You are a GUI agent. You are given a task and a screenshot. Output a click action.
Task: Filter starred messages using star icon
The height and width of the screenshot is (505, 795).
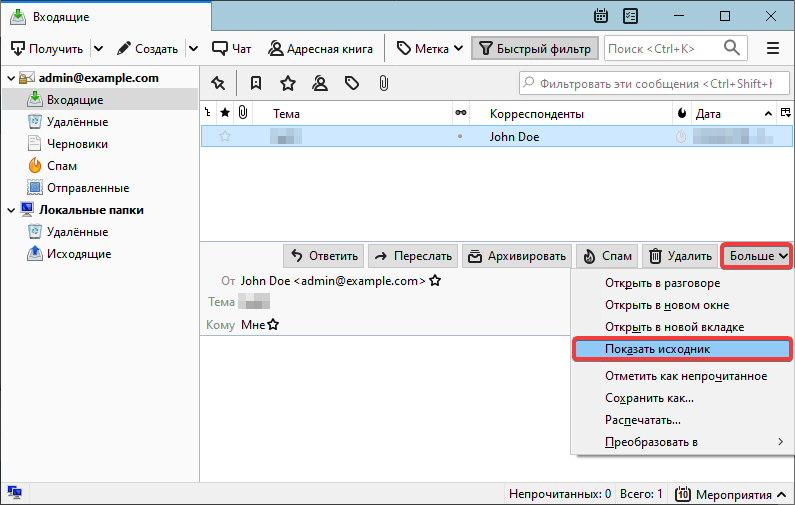[x=288, y=83]
